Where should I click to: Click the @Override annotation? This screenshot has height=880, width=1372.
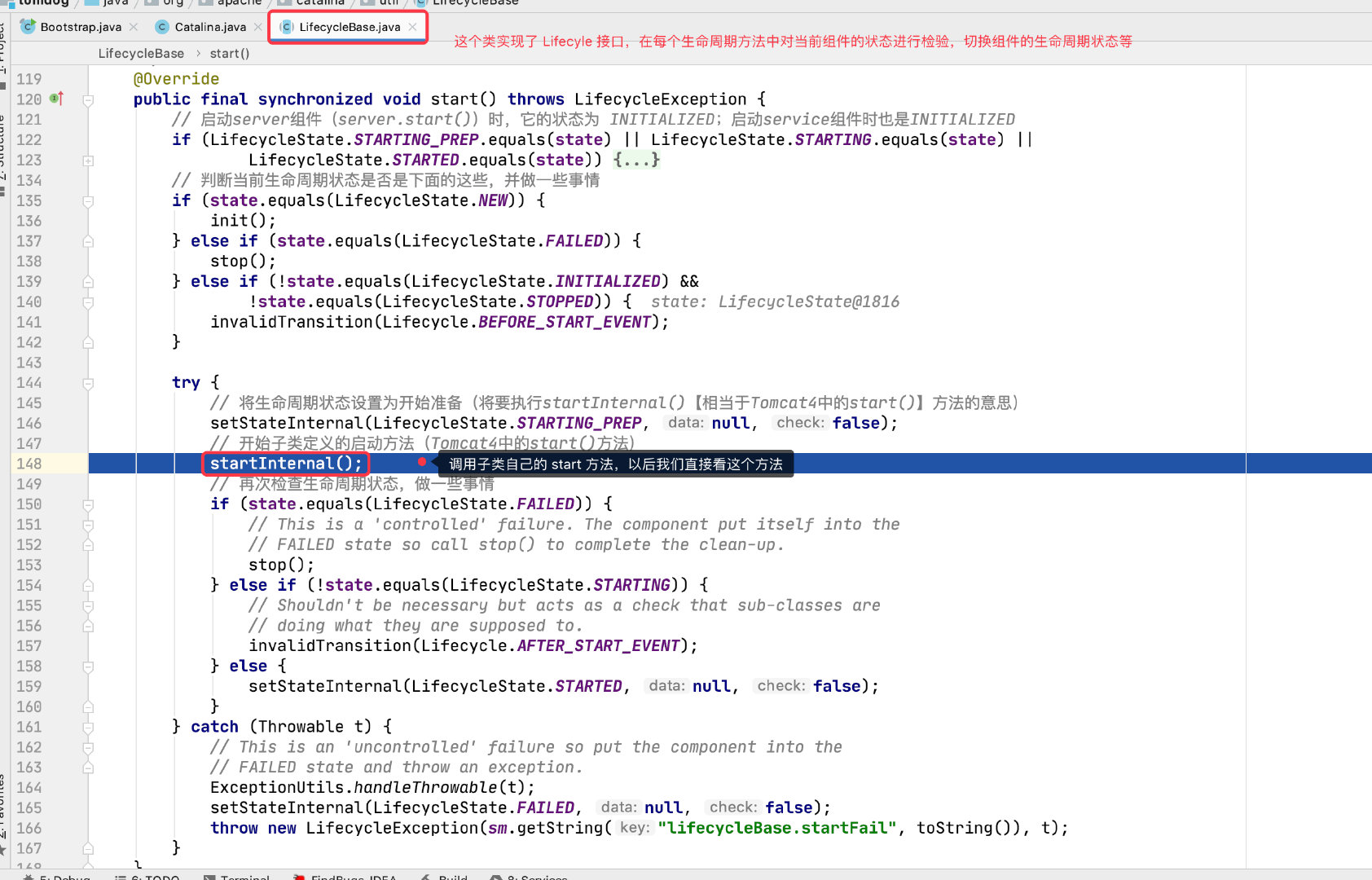(176, 79)
